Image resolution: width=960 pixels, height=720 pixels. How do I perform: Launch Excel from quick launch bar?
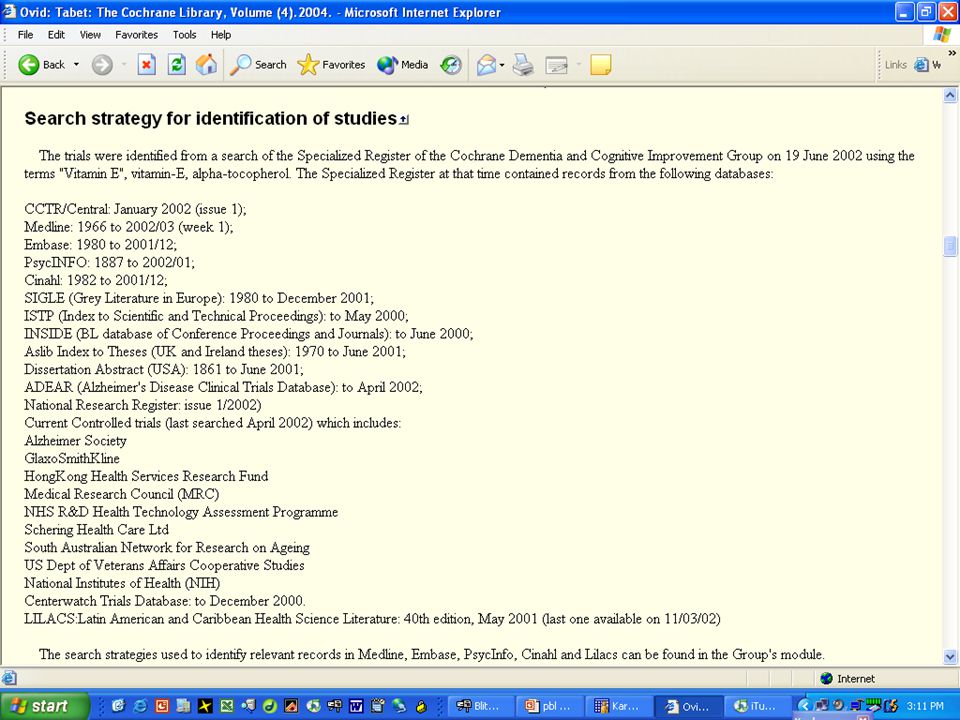227,706
